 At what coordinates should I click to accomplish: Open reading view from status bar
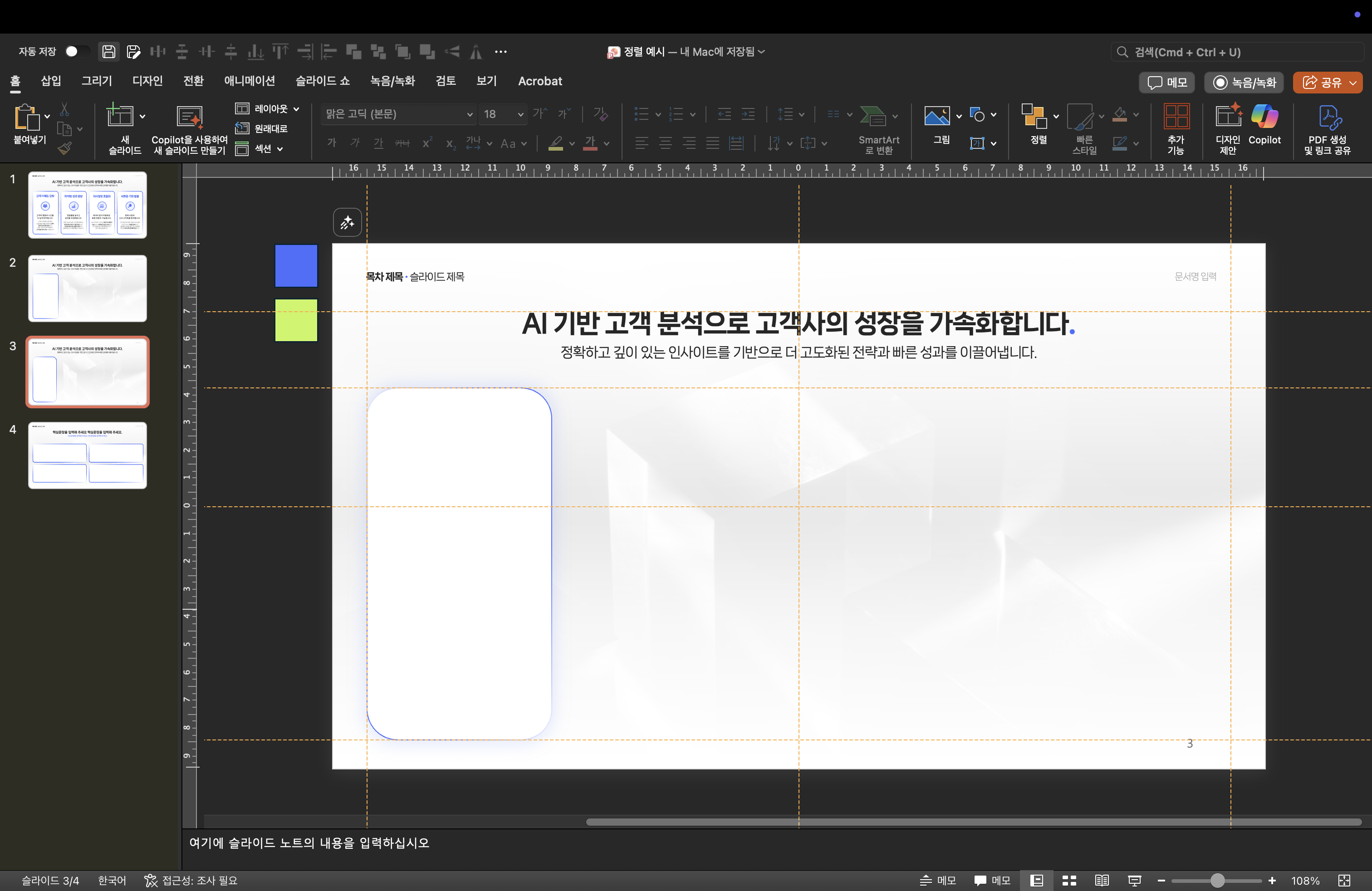(x=1101, y=880)
